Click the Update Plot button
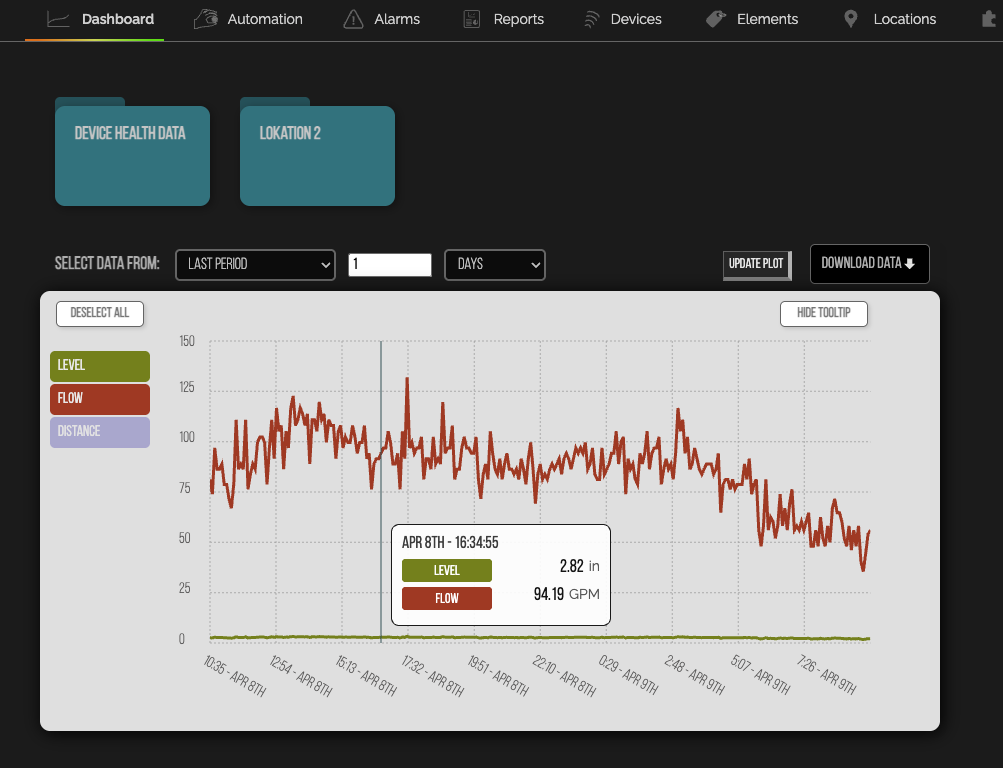 pyautogui.click(x=757, y=265)
